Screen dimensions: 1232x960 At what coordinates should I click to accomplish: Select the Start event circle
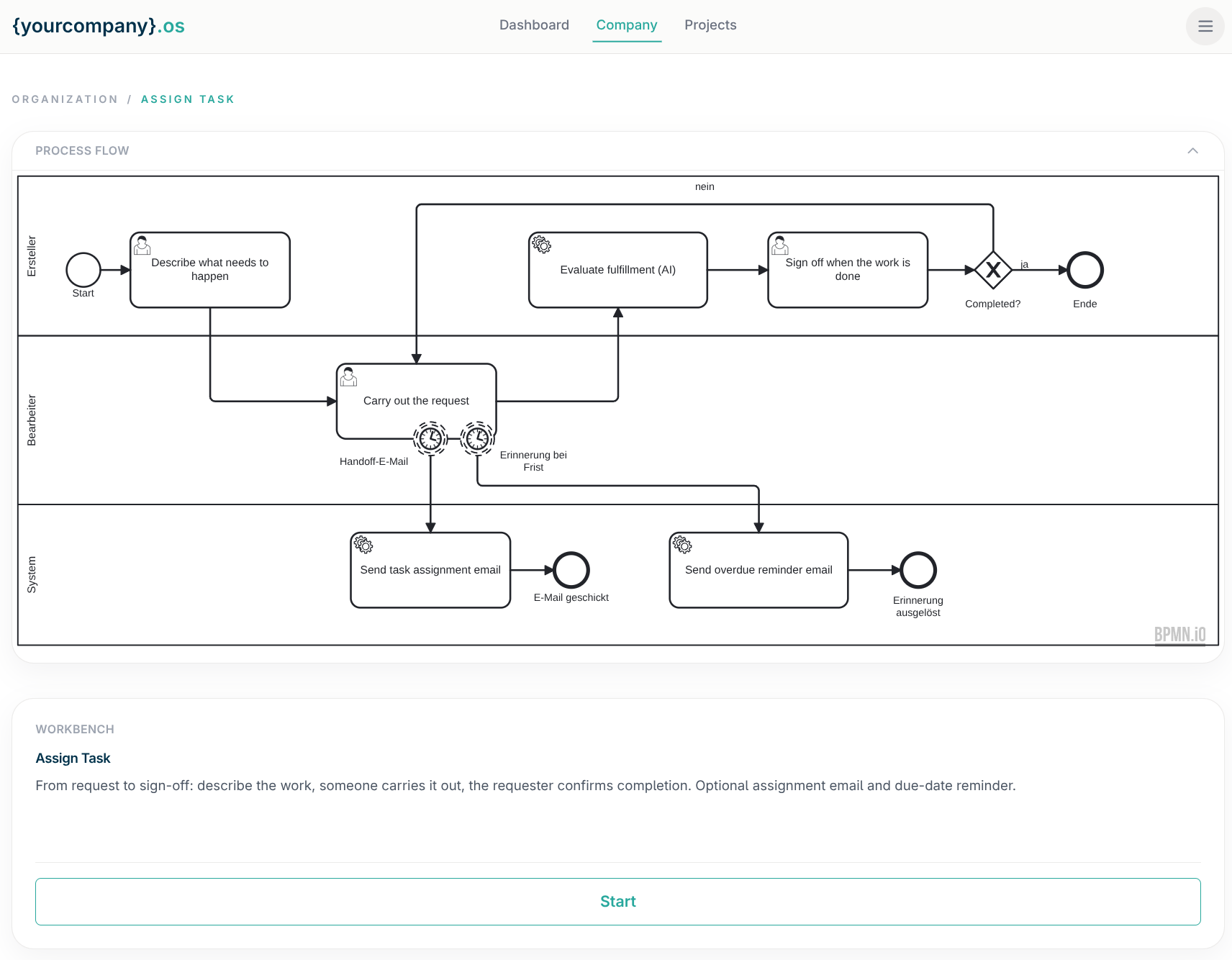[x=83, y=270]
